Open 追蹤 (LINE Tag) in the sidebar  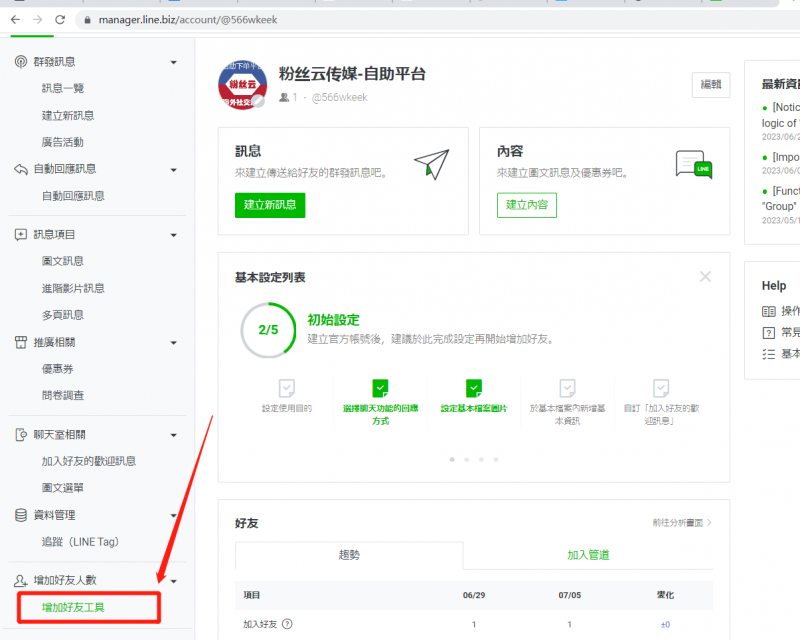coord(80,541)
